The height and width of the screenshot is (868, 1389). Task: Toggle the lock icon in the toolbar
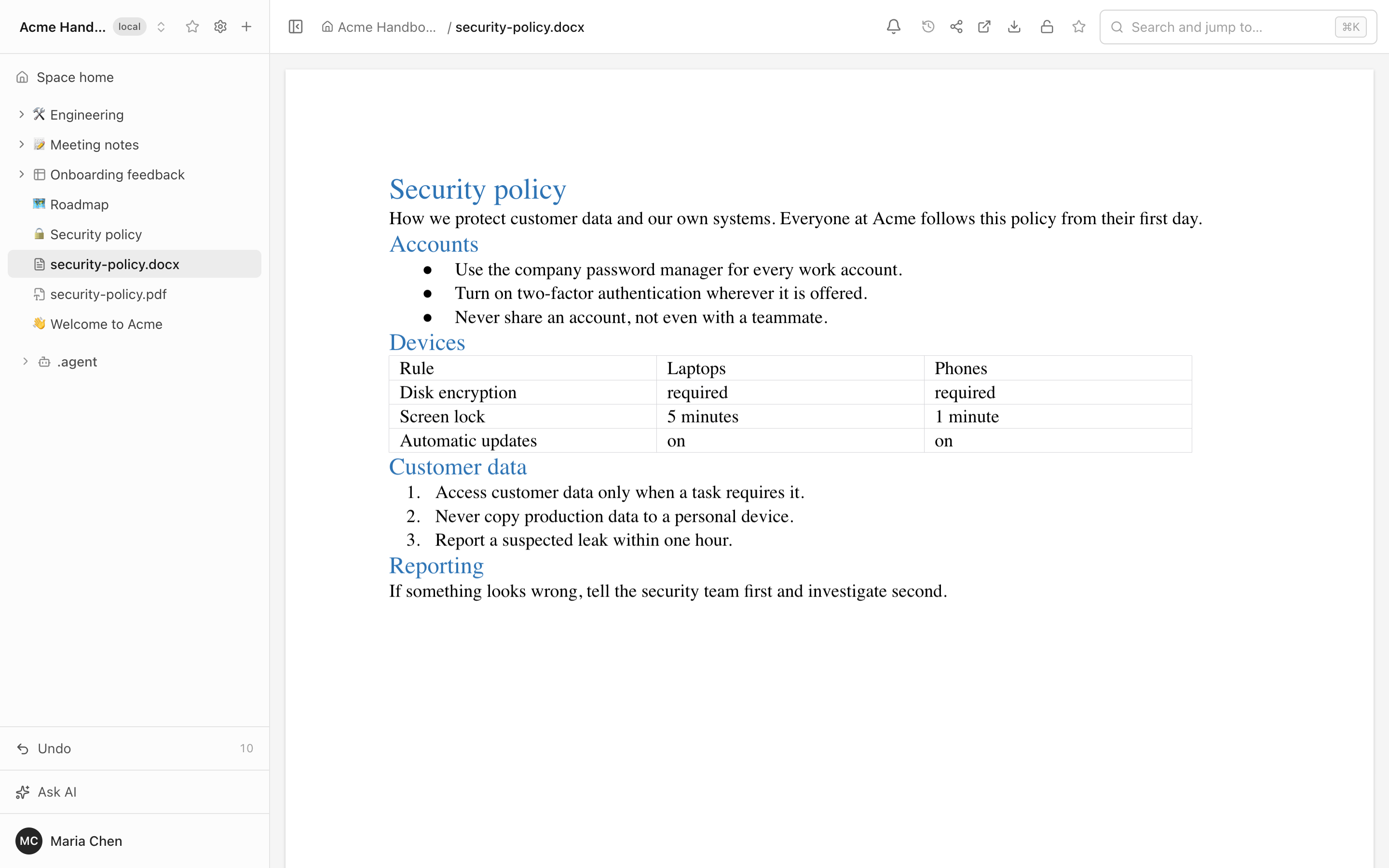(x=1047, y=27)
